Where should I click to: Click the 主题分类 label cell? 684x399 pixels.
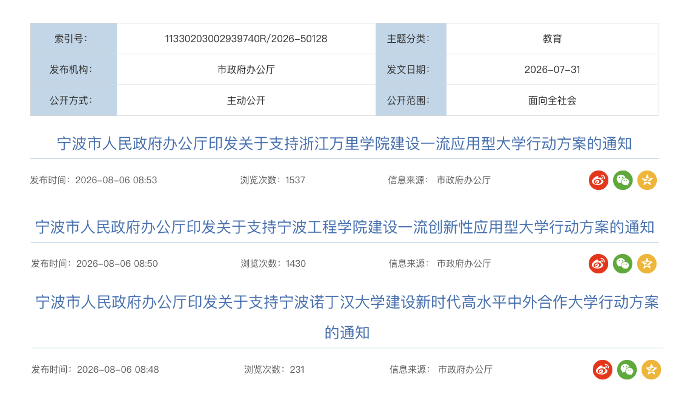point(411,39)
